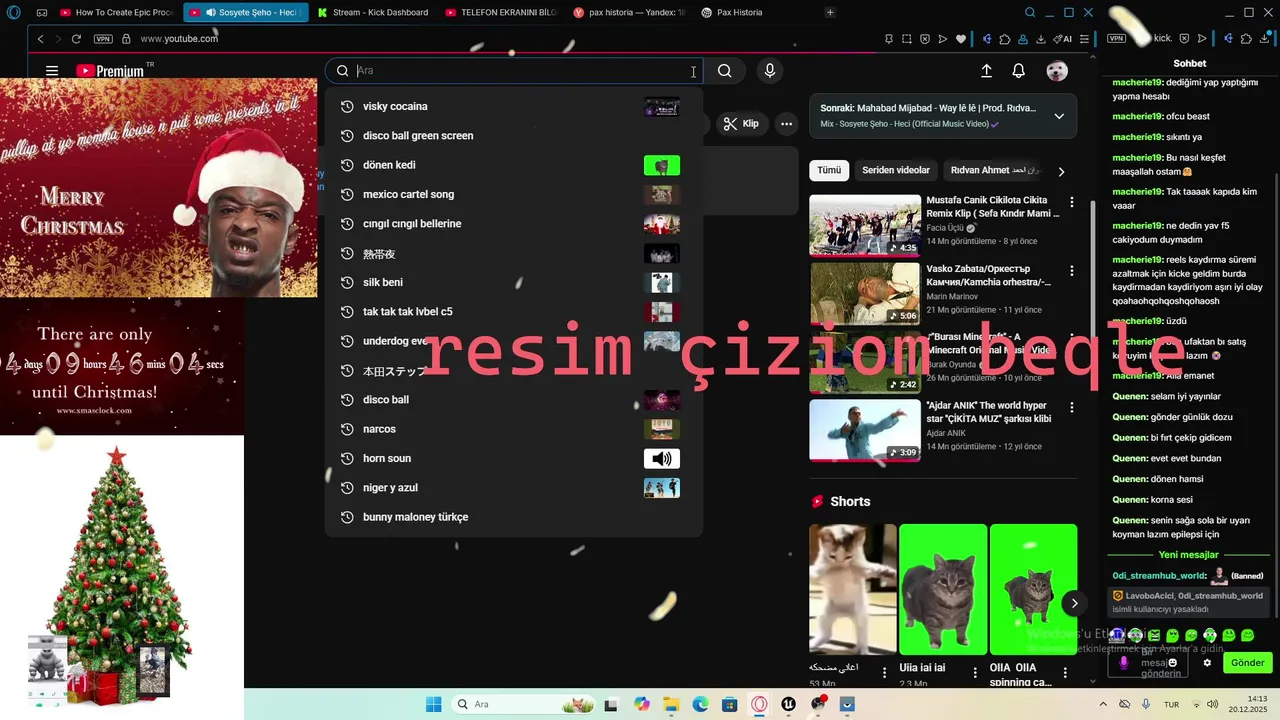Click the purple microphone in Kick chat box
This screenshot has width=1280, height=720.
1124,663
